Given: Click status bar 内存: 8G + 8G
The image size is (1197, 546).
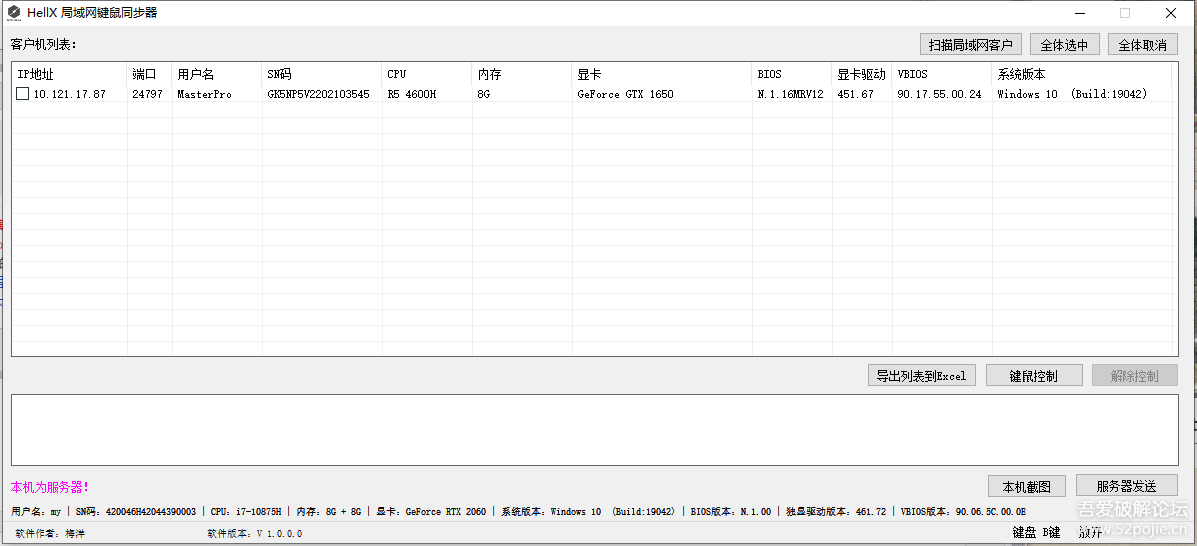Looking at the screenshot, I should tap(328, 512).
